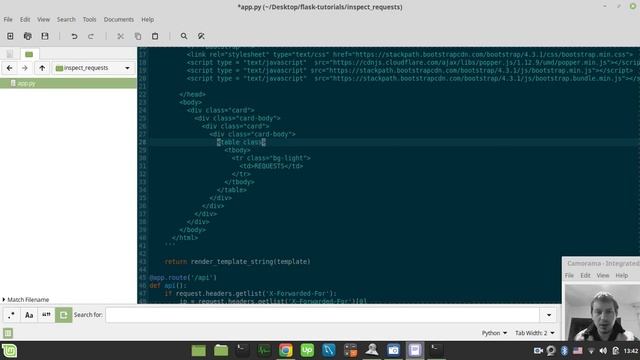Screen dimensions: 640x360
Task: Go forward in the file browser
Action: pyautogui.click(x=24, y=68)
